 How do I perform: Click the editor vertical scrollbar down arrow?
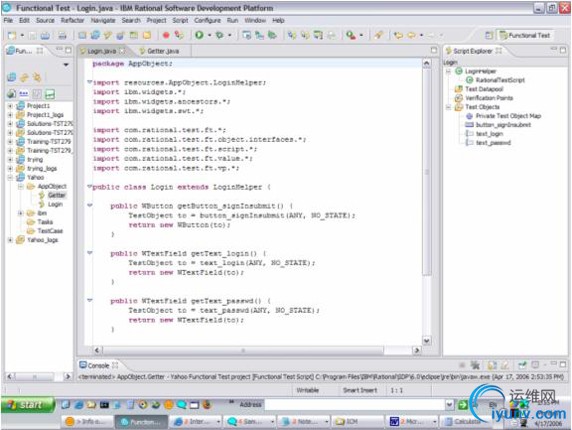click(426, 341)
